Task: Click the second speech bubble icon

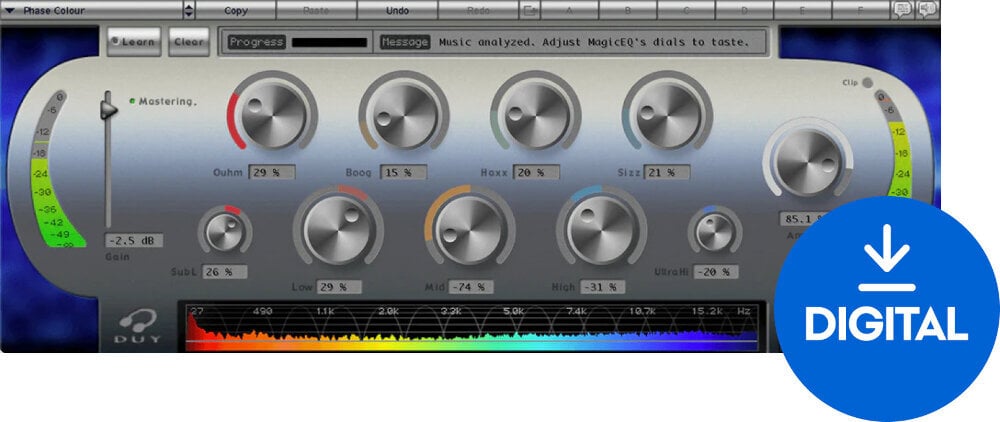Action: pyautogui.click(x=925, y=10)
